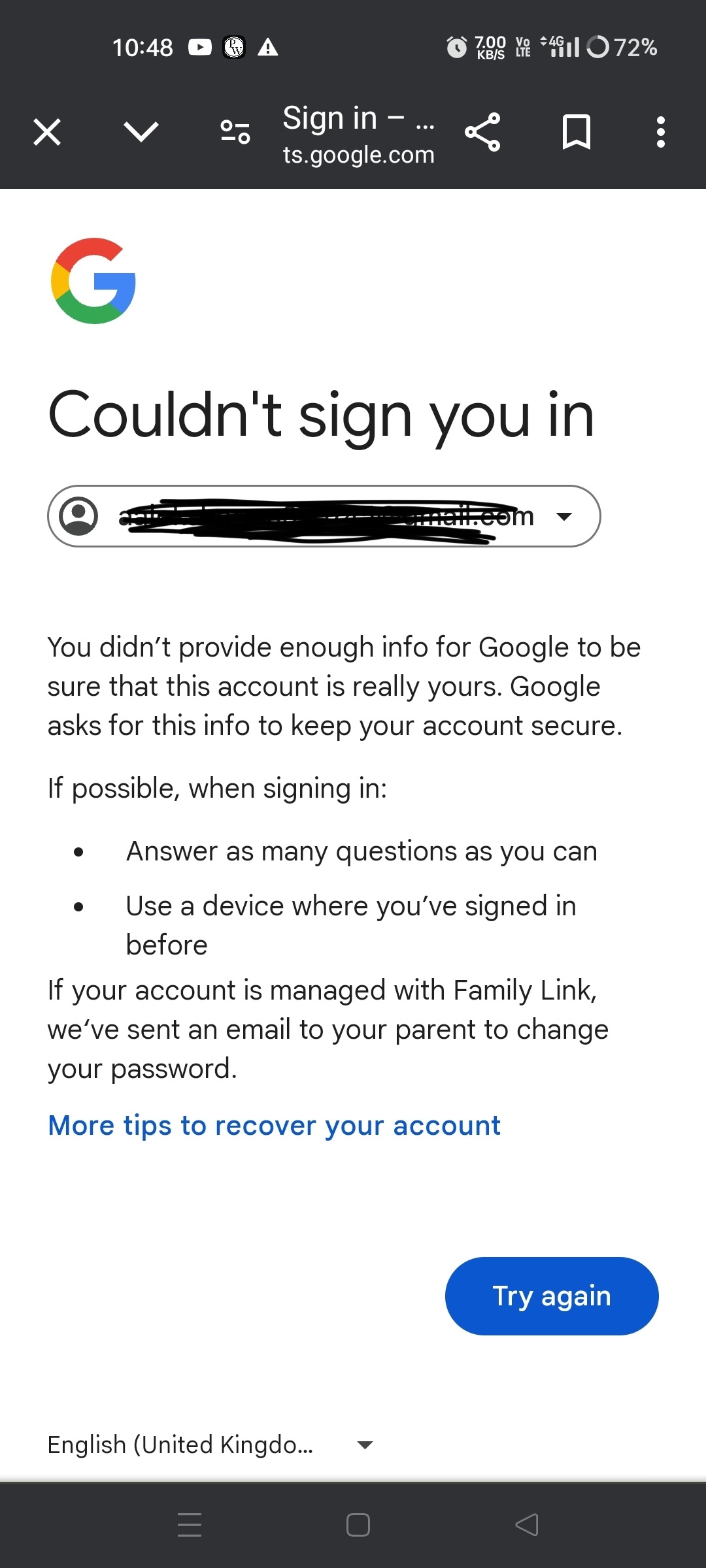Expand the account switcher dropdown arrow

563,517
